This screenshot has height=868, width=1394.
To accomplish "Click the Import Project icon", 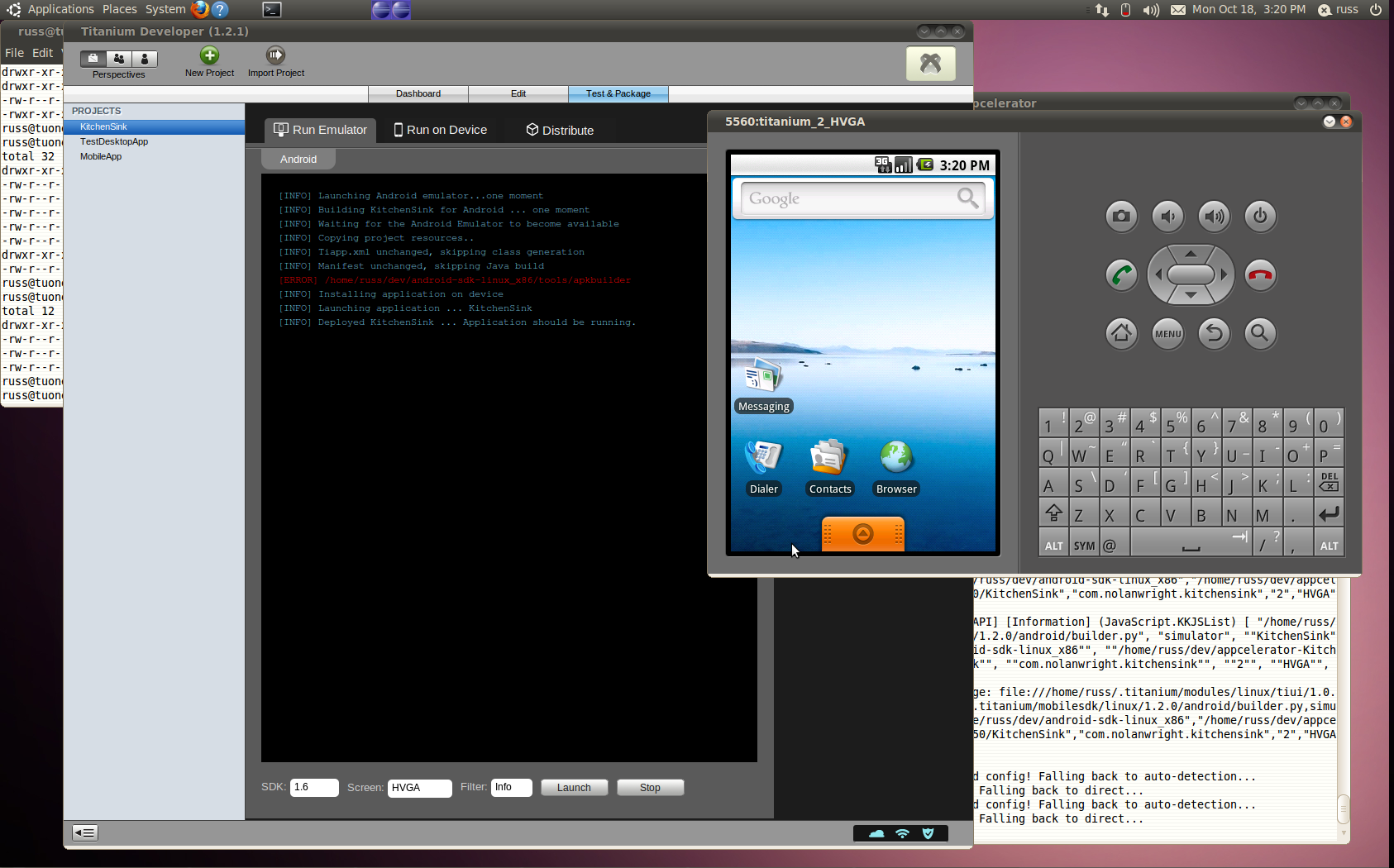I will [275, 55].
